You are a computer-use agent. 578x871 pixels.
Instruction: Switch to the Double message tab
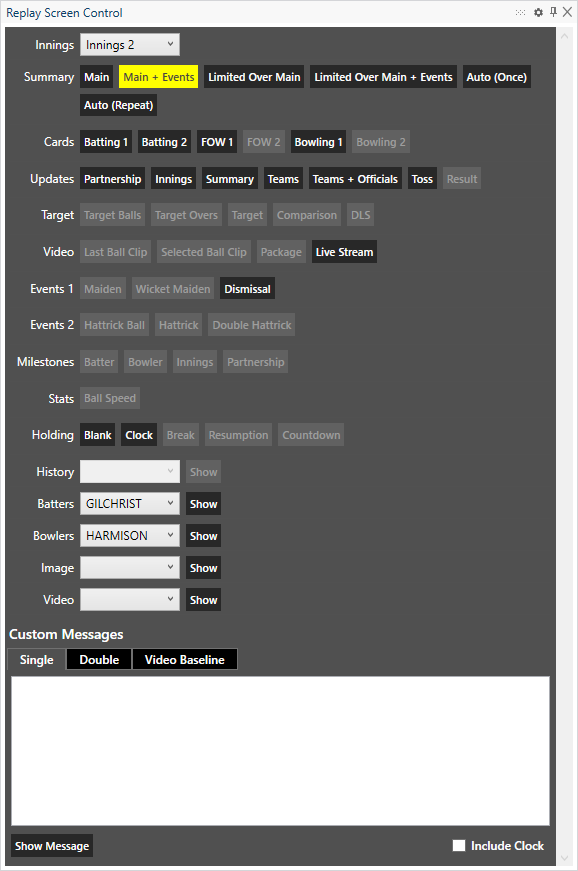[x=99, y=659]
